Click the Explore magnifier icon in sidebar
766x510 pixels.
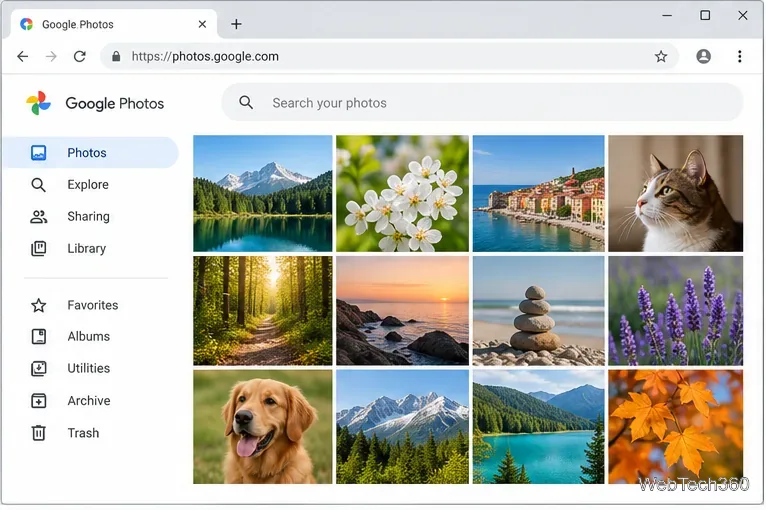[x=39, y=185]
